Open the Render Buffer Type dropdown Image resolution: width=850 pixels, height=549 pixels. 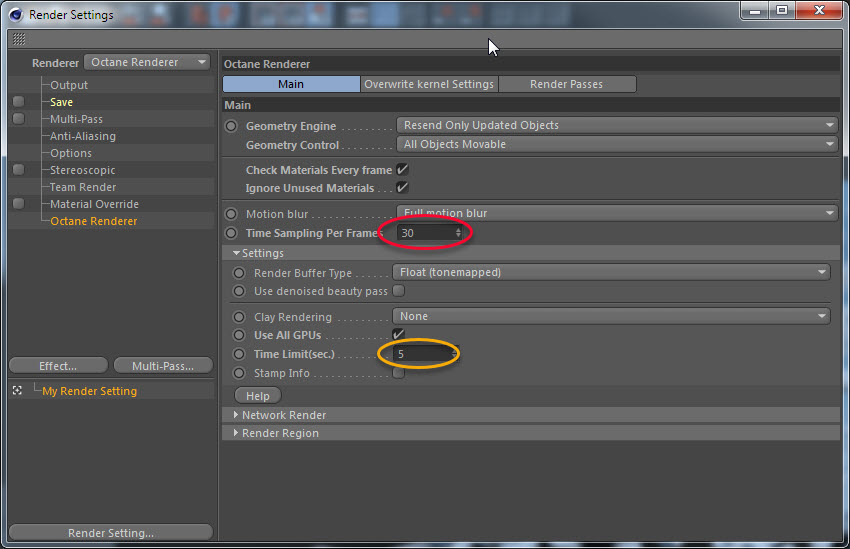point(611,272)
